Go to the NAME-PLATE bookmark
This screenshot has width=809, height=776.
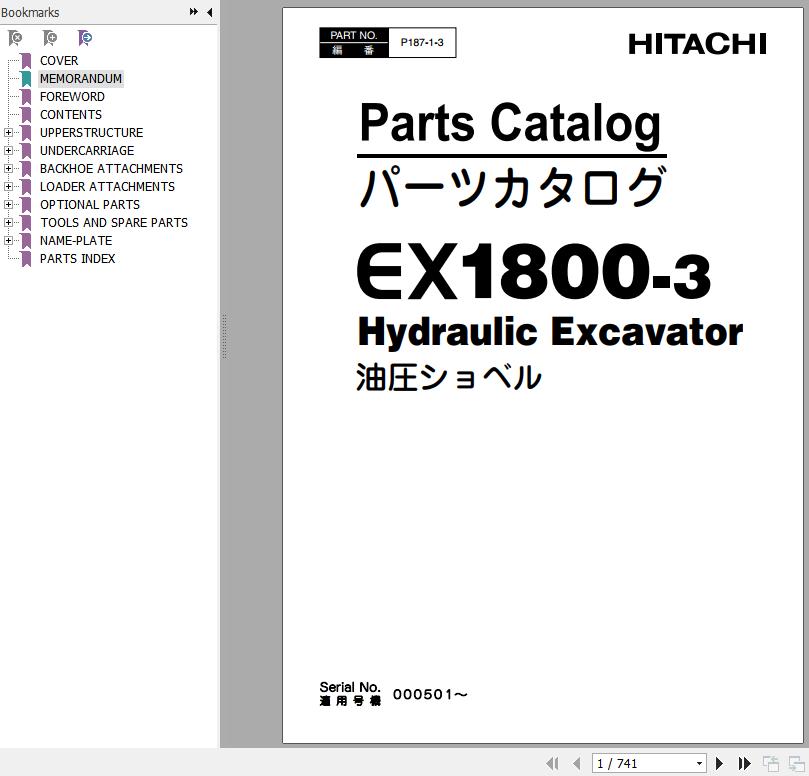(x=76, y=241)
